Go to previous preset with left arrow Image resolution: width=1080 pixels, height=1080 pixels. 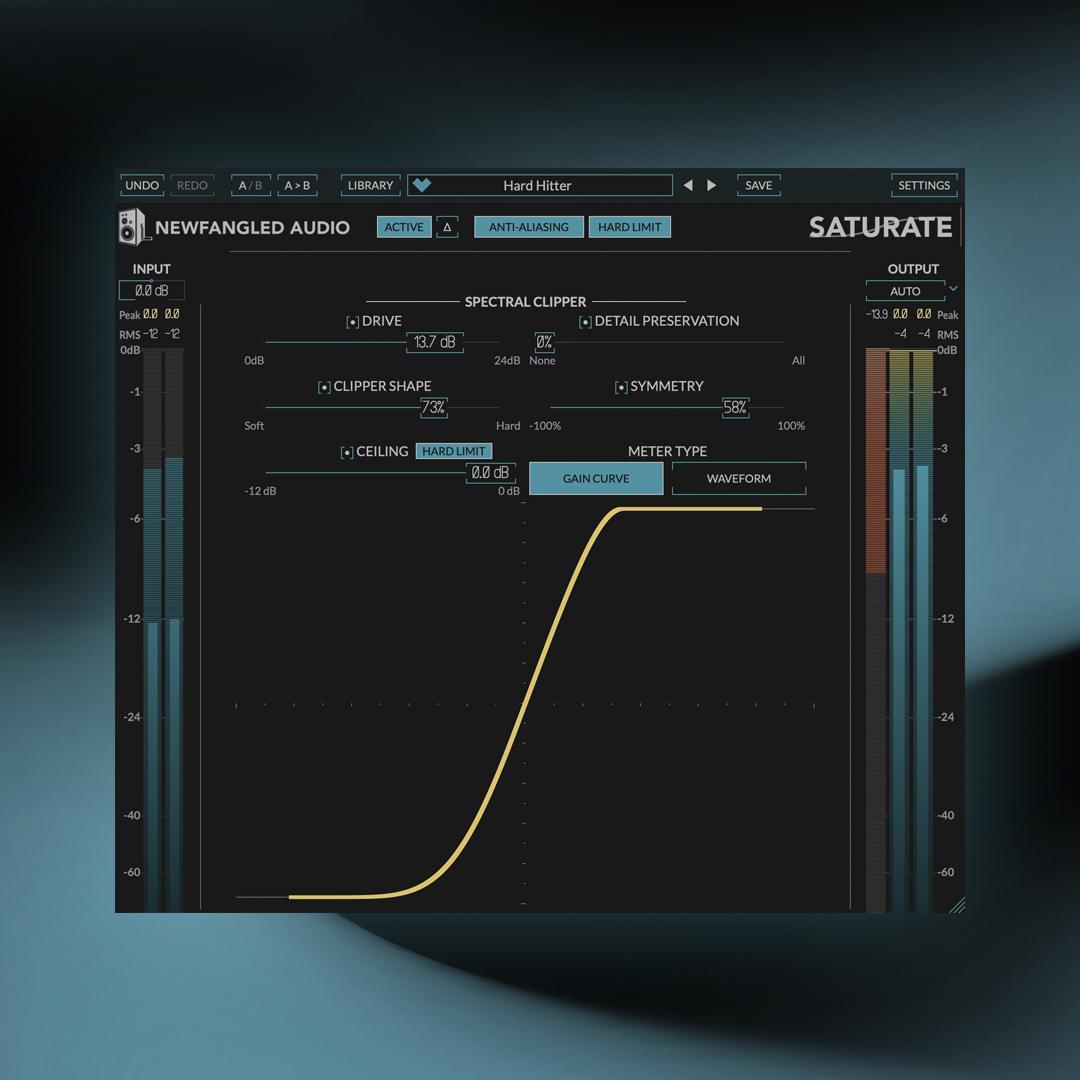[687, 185]
